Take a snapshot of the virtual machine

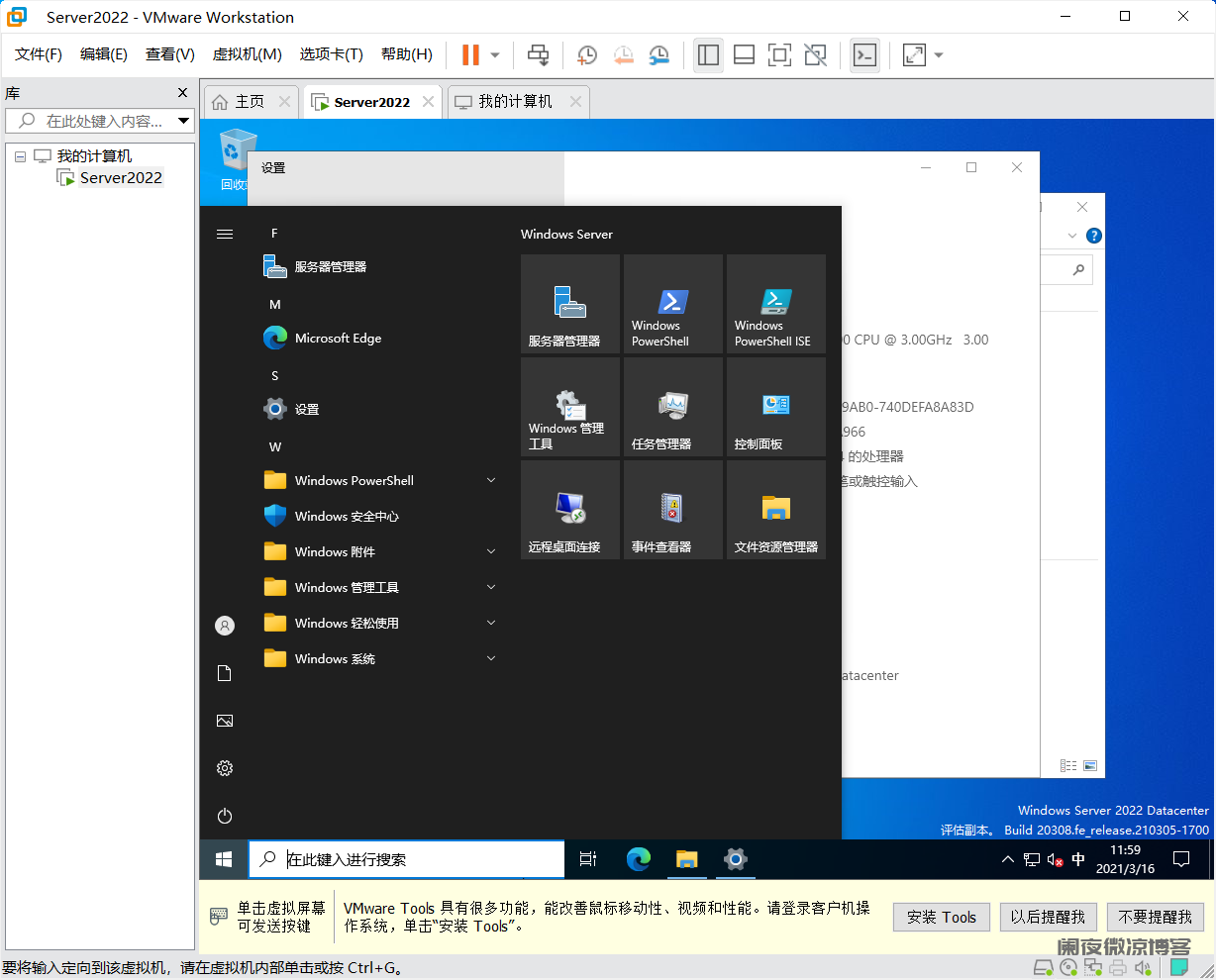coord(586,55)
